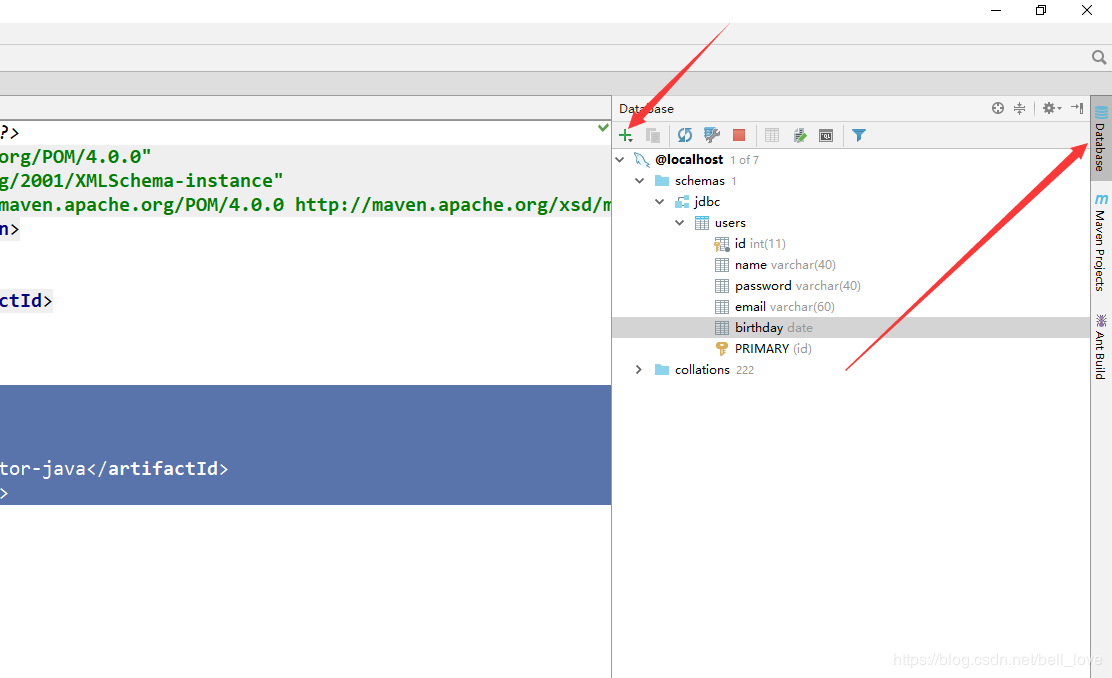Image resolution: width=1112 pixels, height=678 pixels.
Task: Refresh the database with the synchronize icon
Action: 684,135
